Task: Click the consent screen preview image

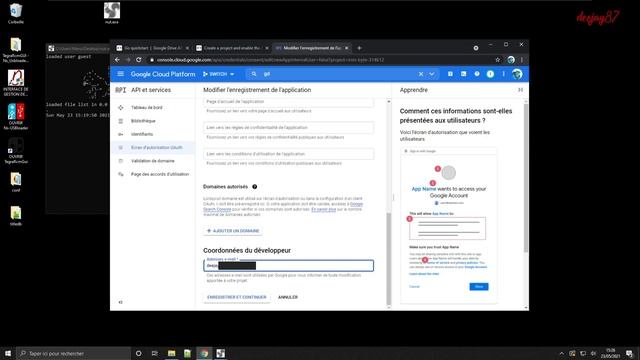Action: coord(449,225)
